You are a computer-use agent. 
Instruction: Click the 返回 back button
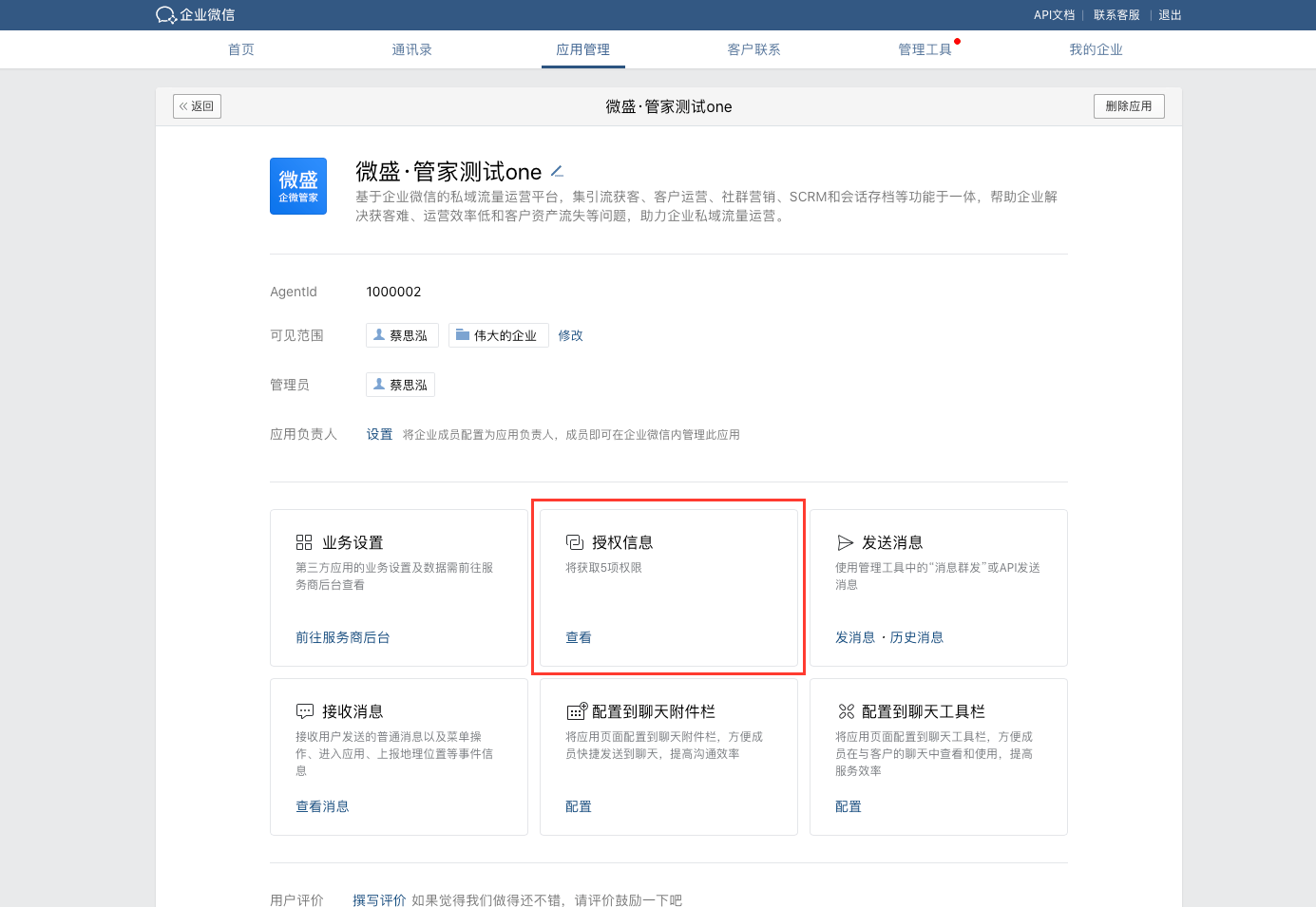197,106
